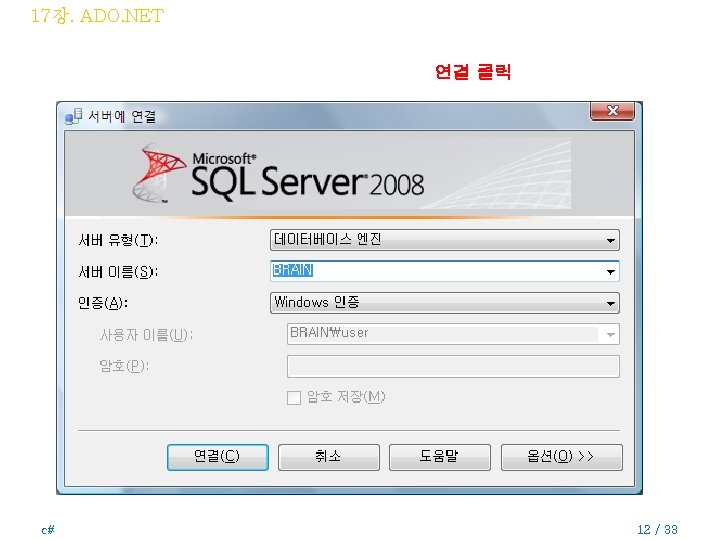Close the 서버에 연결 dialog

613,111
